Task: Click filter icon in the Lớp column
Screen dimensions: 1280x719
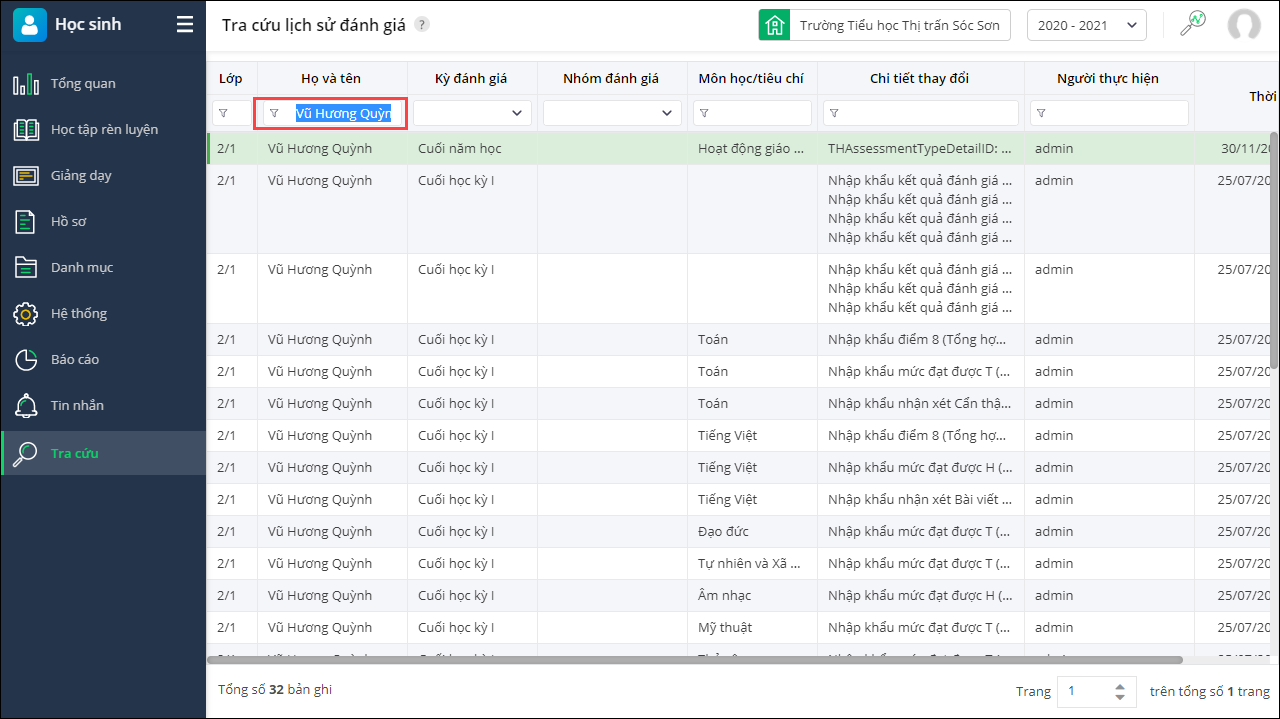Action: [223, 113]
